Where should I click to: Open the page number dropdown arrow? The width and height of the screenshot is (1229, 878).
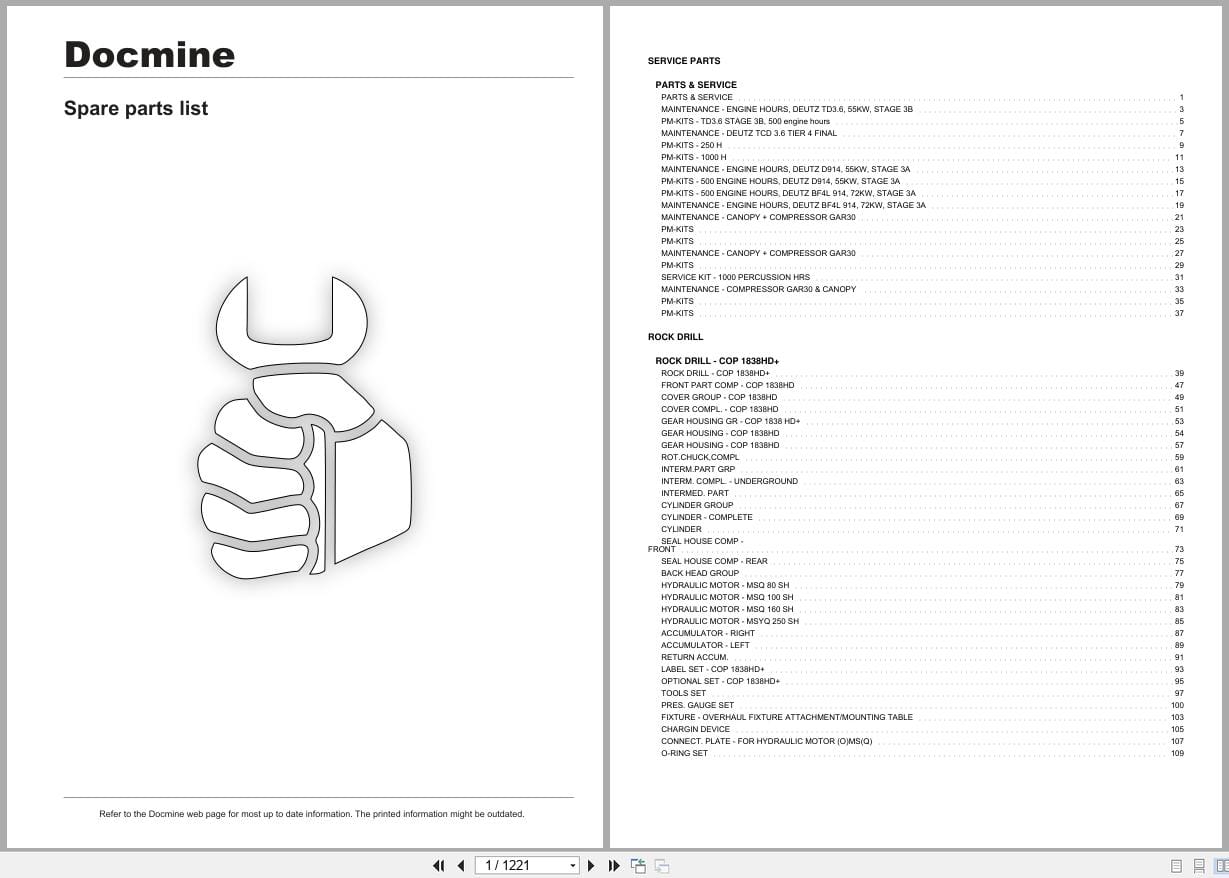pyautogui.click(x=573, y=866)
